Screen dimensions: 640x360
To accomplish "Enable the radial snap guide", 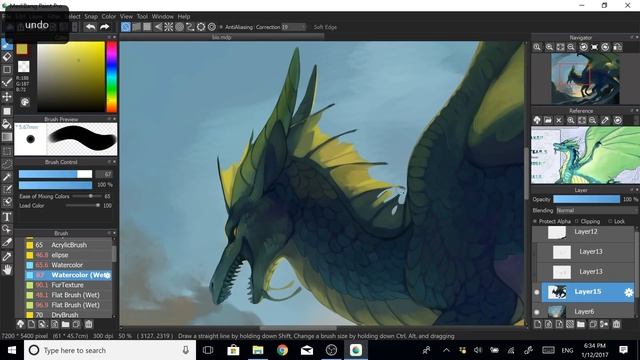I will click(169, 27).
